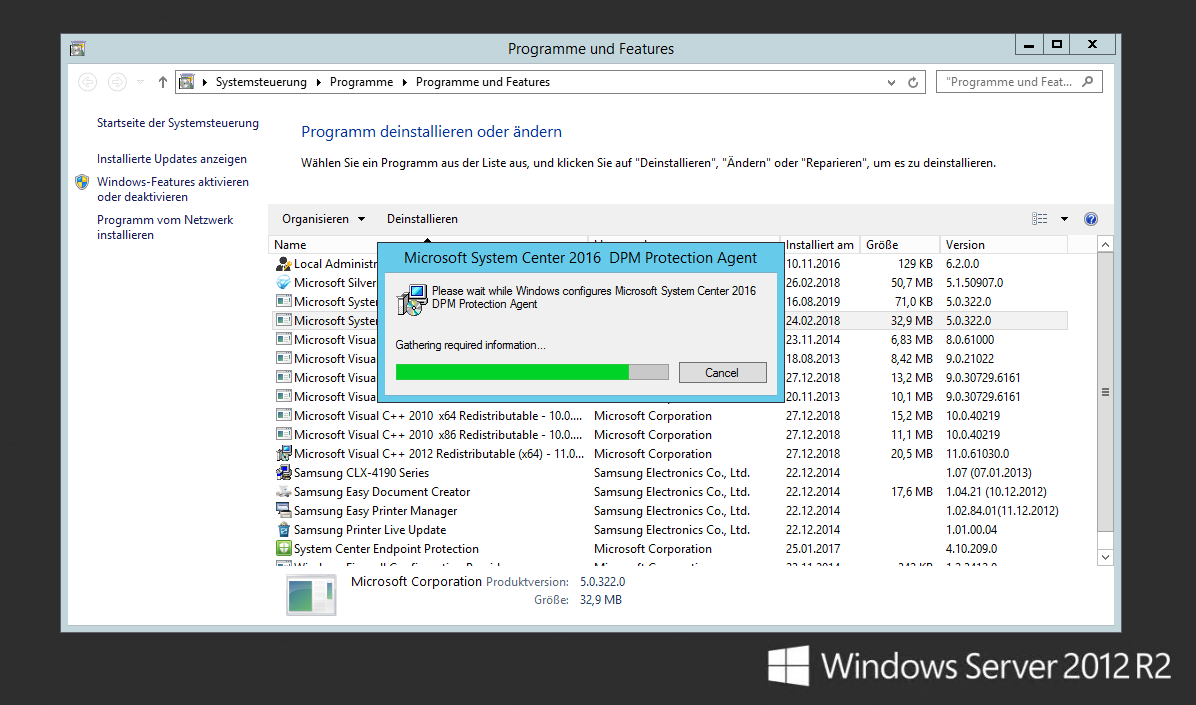Screen dimensions: 1196x705
Task: Expand the view options dropdown arrow
Action: tap(1064, 219)
